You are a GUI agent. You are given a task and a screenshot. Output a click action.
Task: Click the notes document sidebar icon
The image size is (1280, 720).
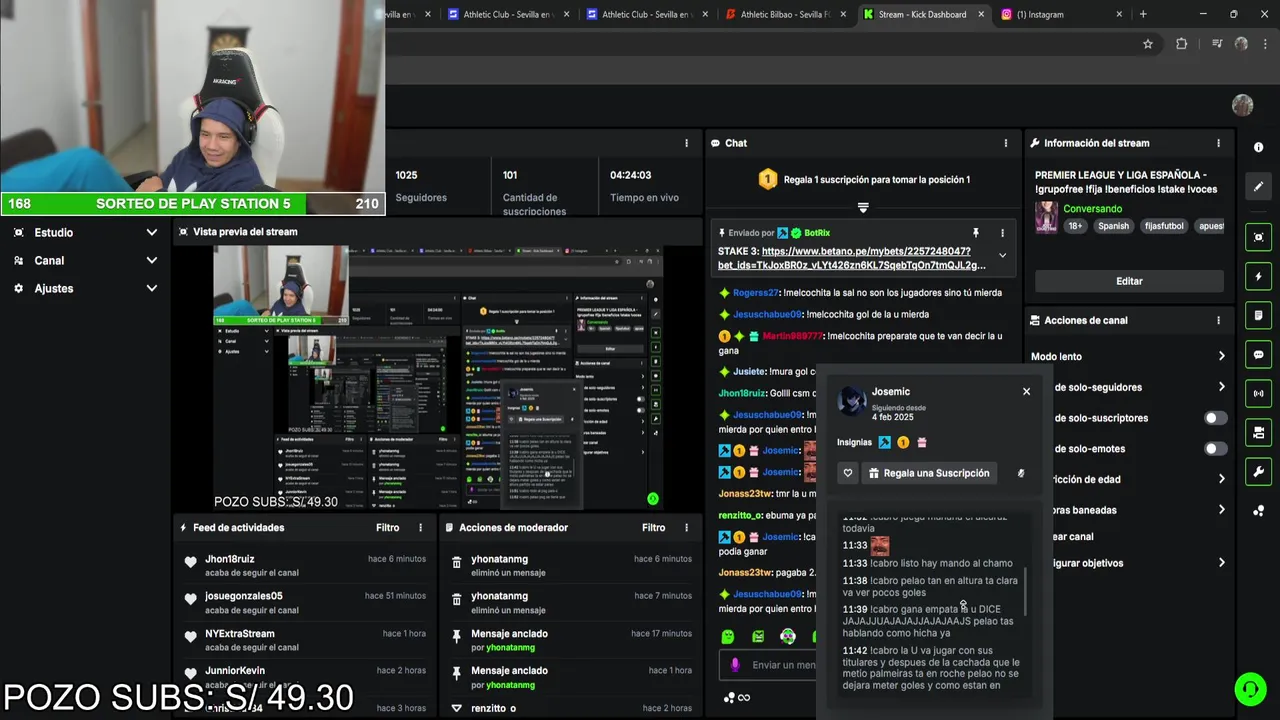pyautogui.click(x=1258, y=315)
